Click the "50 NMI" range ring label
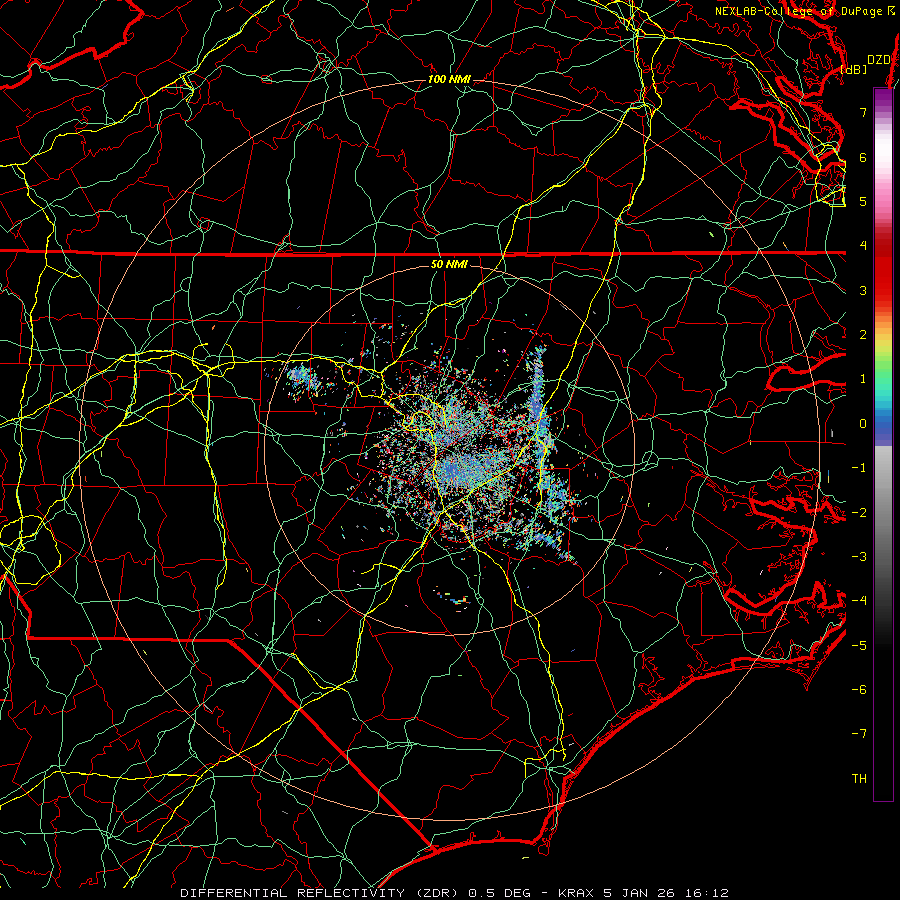Viewport: 900px width, 900px height. [x=449, y=265]
